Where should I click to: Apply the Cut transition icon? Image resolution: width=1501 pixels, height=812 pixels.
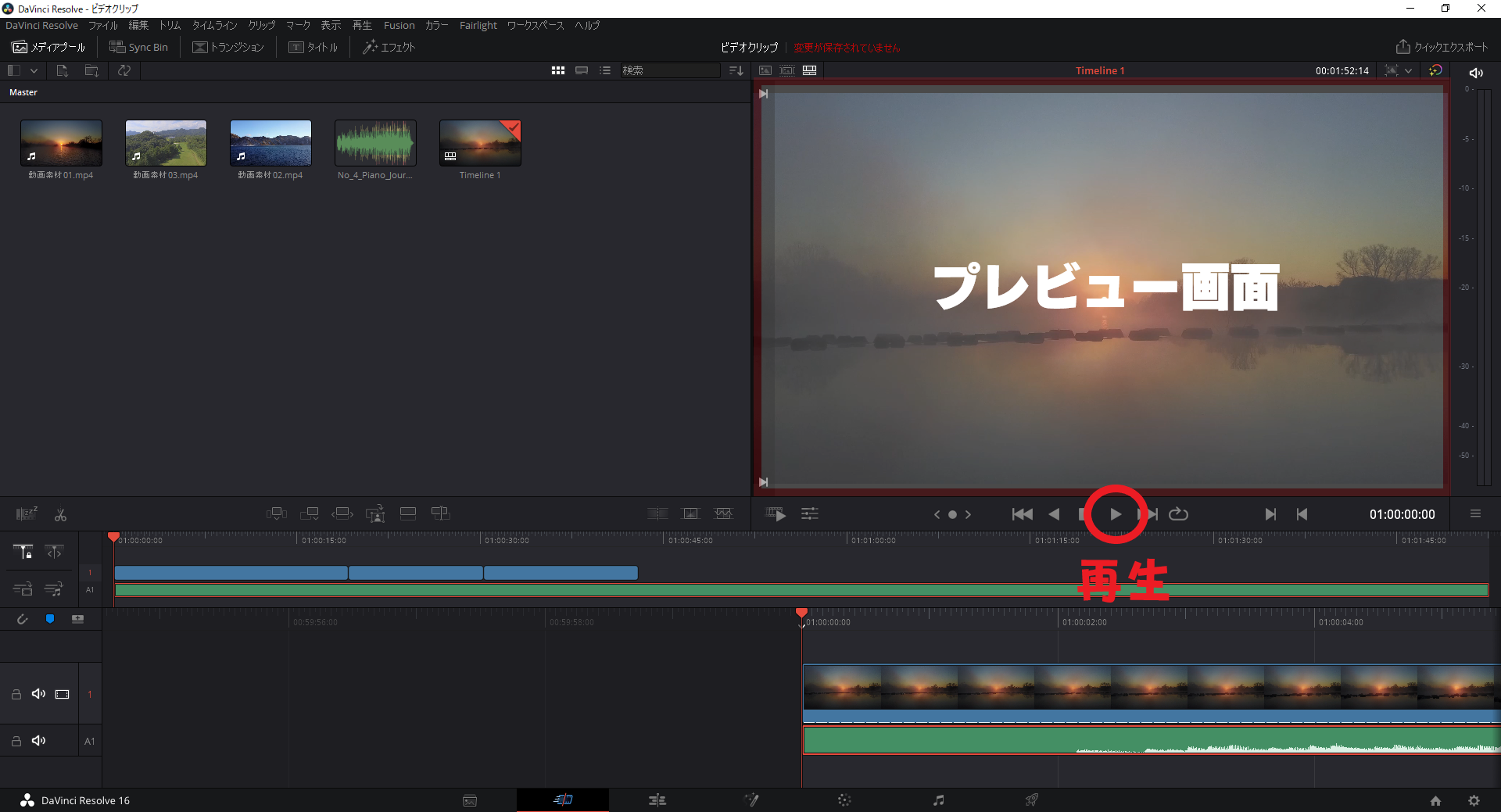coord(657,513)
